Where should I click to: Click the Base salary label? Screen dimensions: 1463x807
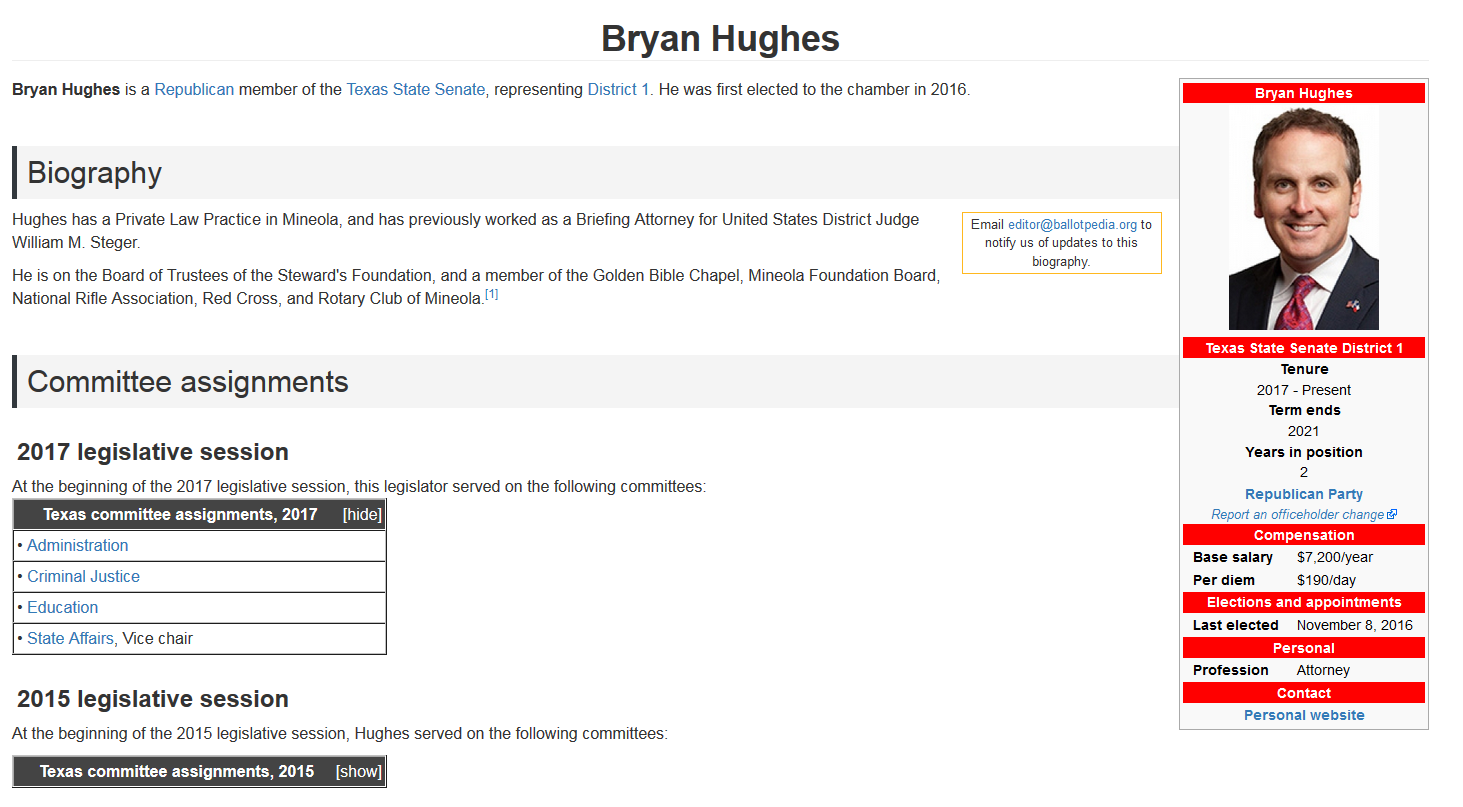point(1233,557)
